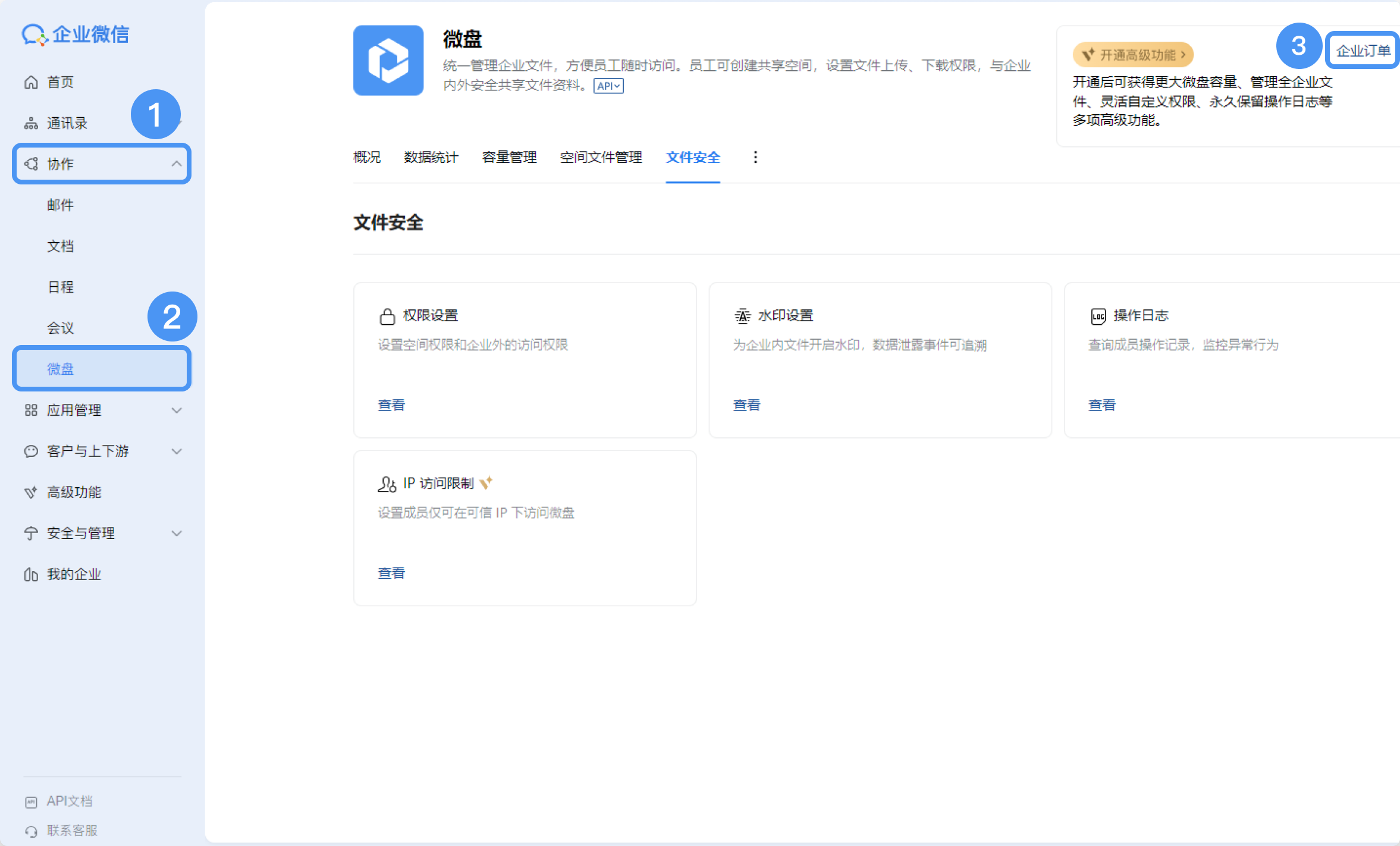
Task: Click the 开通高级功能 button
Action: 1133,55
